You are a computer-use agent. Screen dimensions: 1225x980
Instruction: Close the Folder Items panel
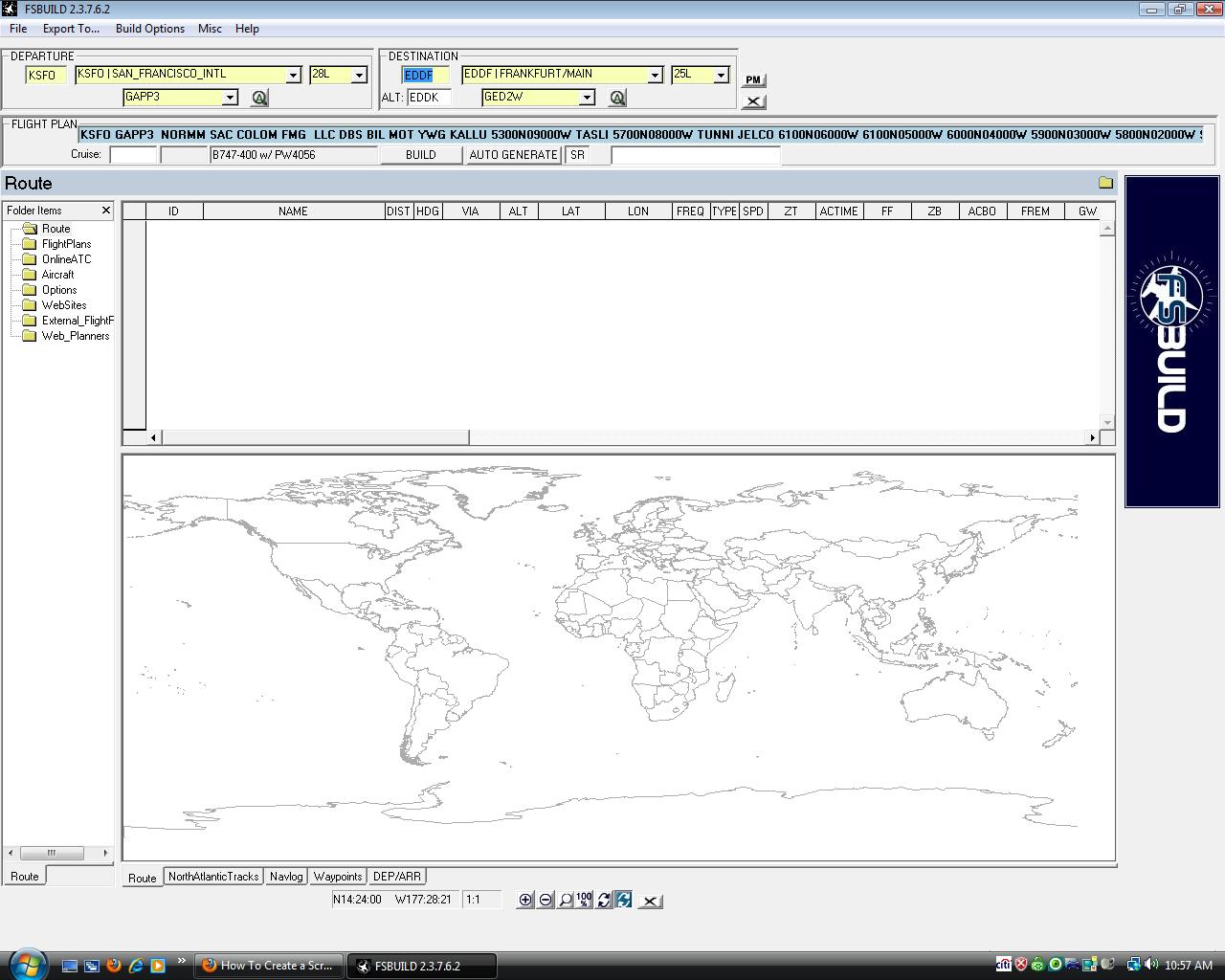pyautogui.click(x=105, y=211)
